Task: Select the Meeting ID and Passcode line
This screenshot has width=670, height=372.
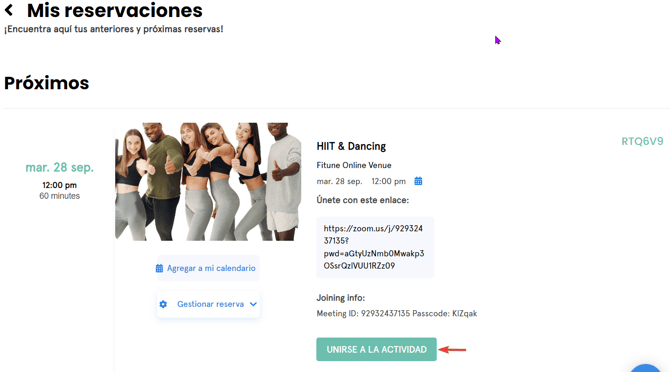Action: coord(397,313)
